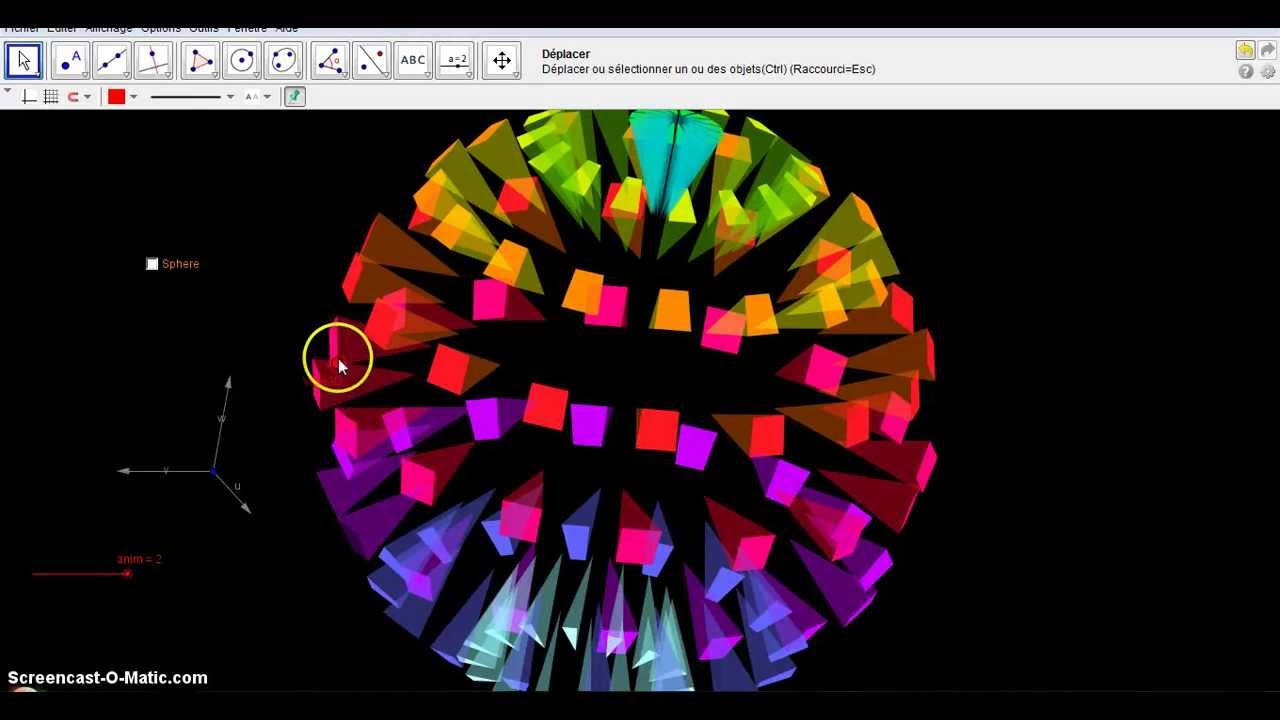Click the blue origin point of the axes
The image size is (1280, 720).
click(x=213, y=471)
